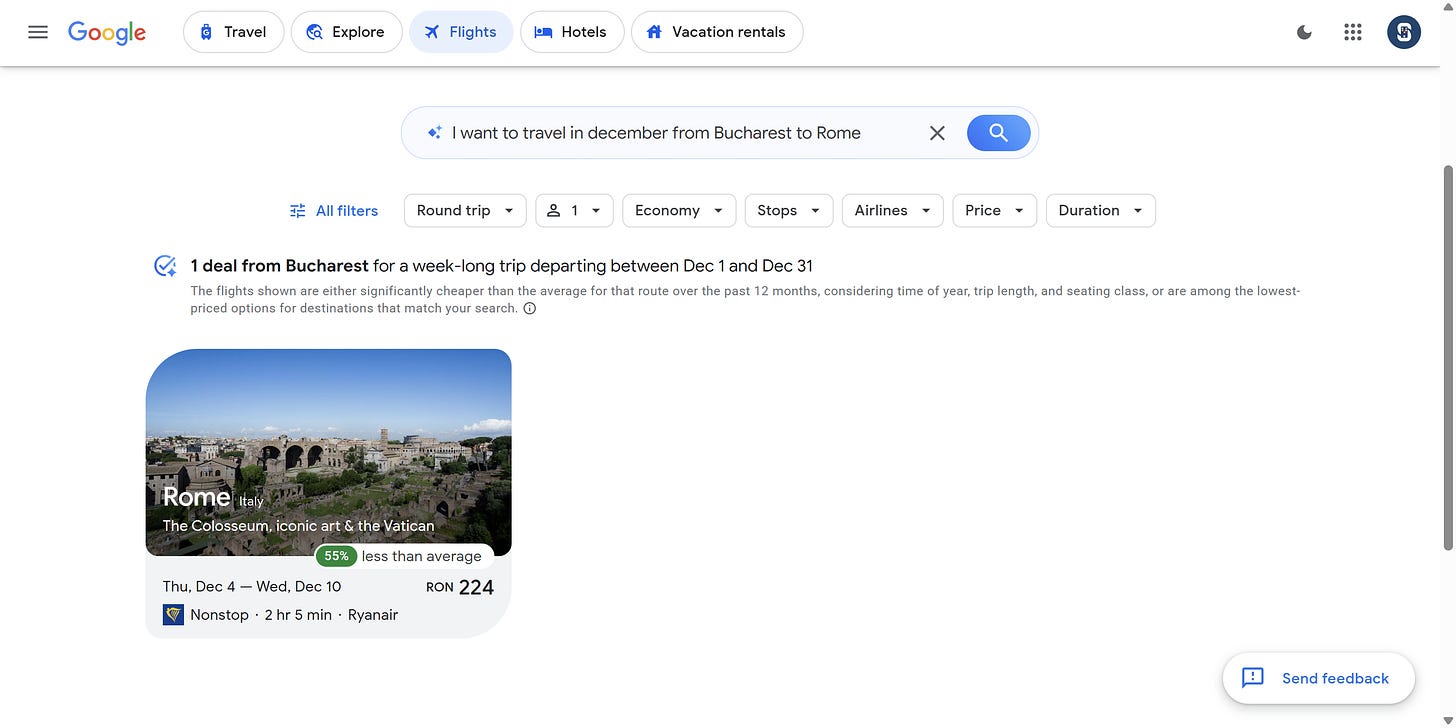Expand the Round trip dropdown

[x=465, y=211]
